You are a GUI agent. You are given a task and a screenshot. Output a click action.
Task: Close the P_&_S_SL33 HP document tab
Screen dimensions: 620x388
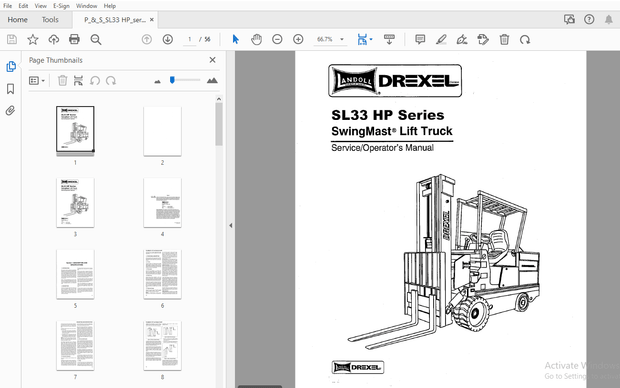[x=152, y=19]
